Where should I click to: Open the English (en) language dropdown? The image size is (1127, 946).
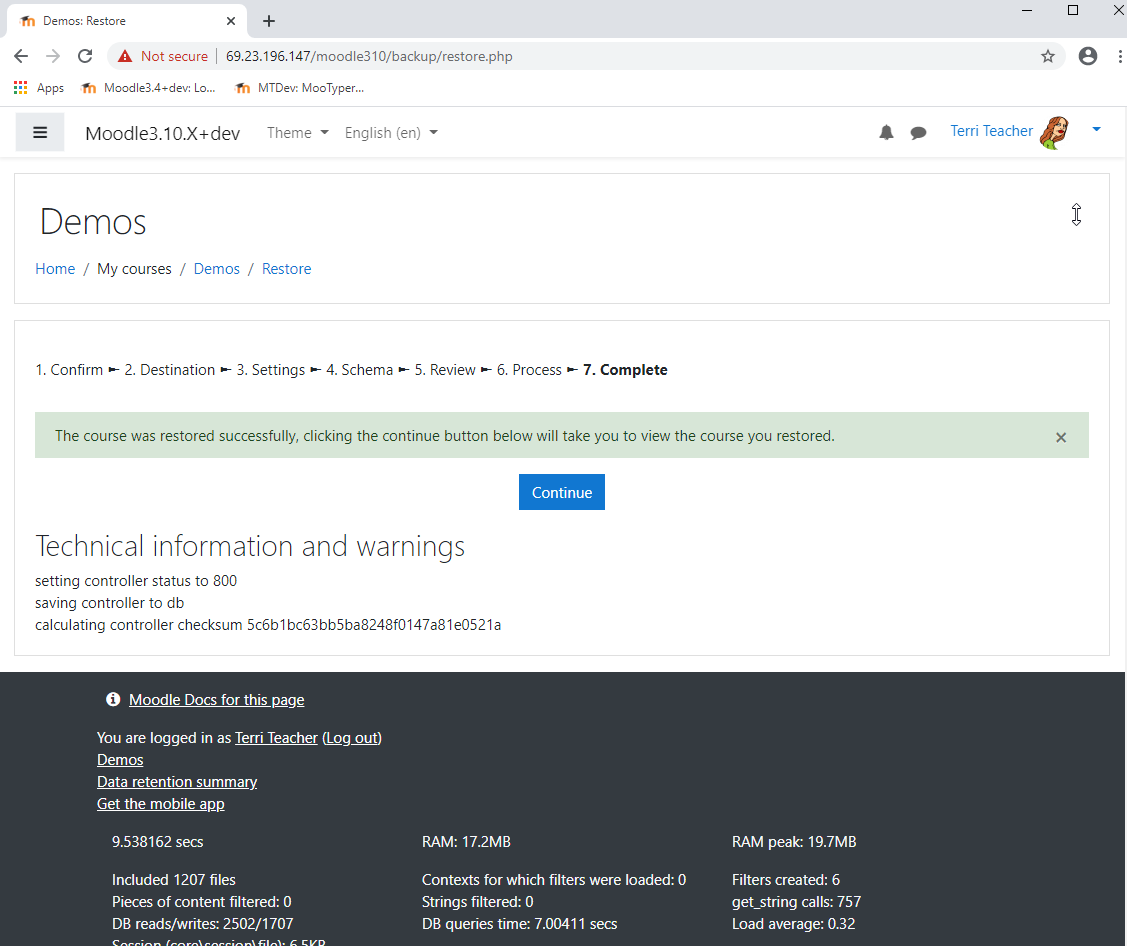tap(391, 132)
